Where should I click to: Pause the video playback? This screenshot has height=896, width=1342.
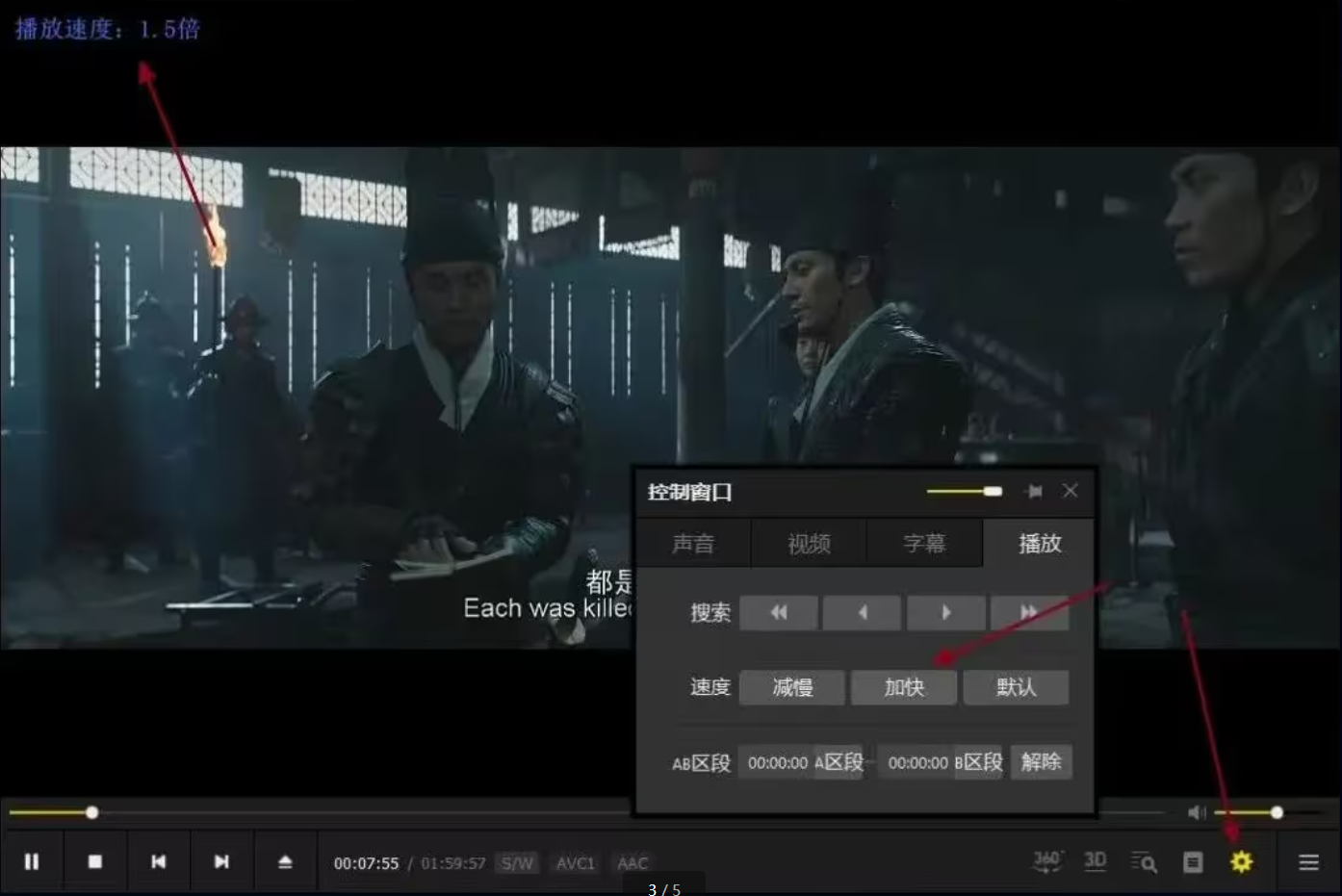point(32,862)
